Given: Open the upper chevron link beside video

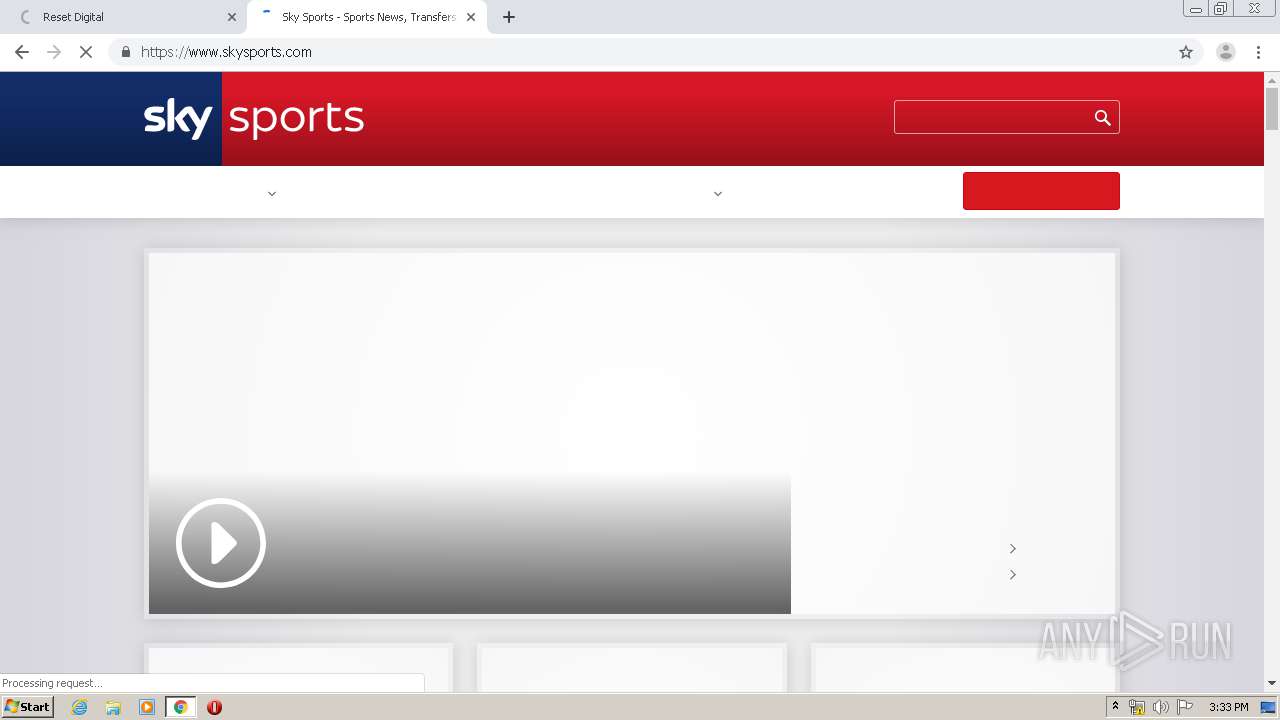Looking at the screenshot, I should coord(1013,548).
